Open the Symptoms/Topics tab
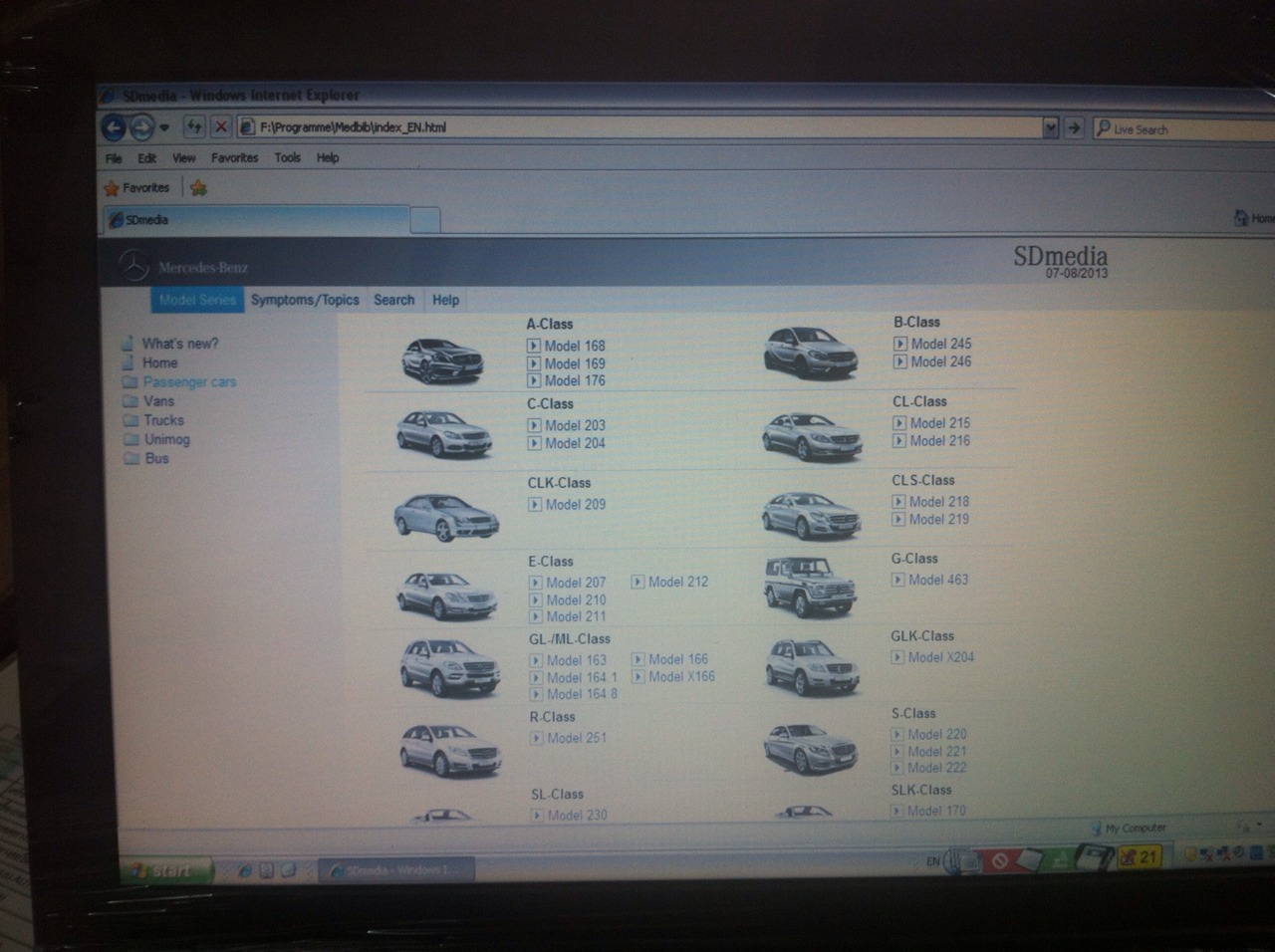 click(305, 300)
